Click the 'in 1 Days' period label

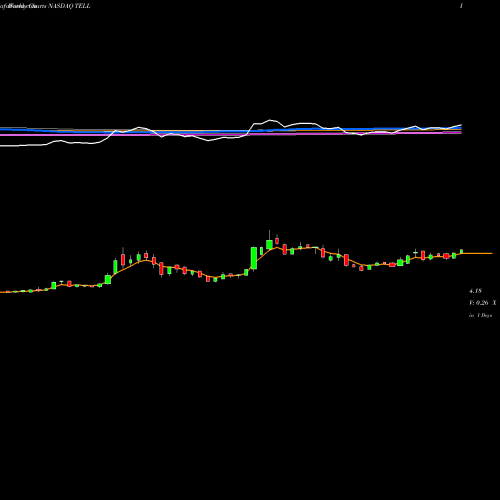[x=480, y=315]
